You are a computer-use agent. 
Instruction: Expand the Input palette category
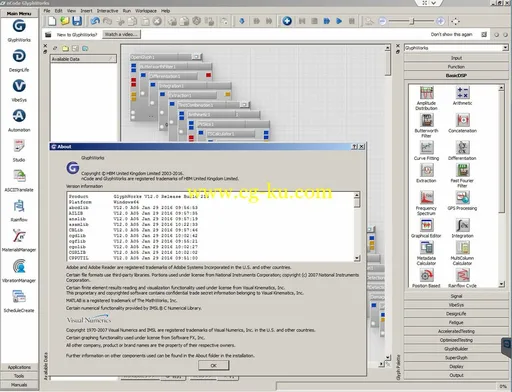tap(456, 58)
